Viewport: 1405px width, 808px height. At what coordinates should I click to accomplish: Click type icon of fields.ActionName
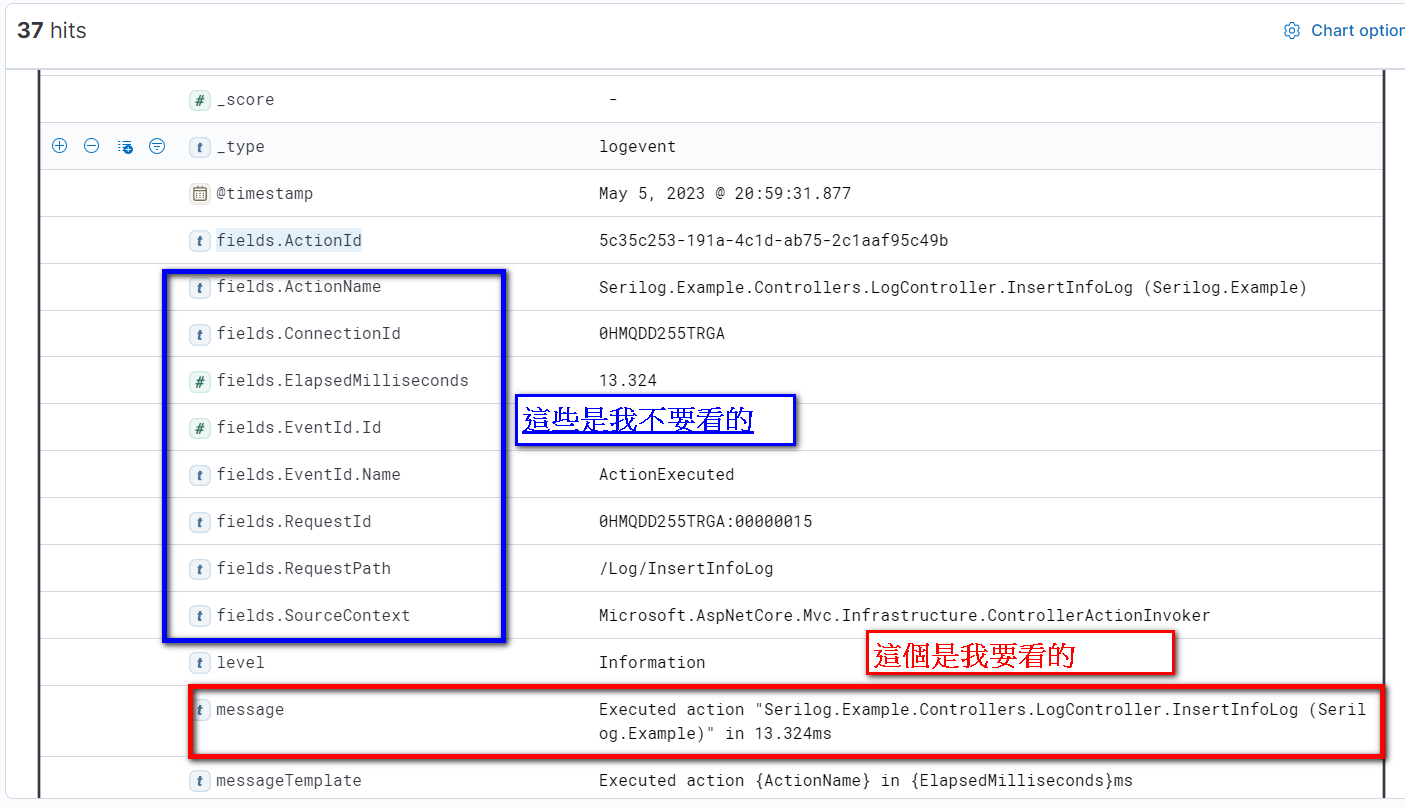[x=200, y=287]
